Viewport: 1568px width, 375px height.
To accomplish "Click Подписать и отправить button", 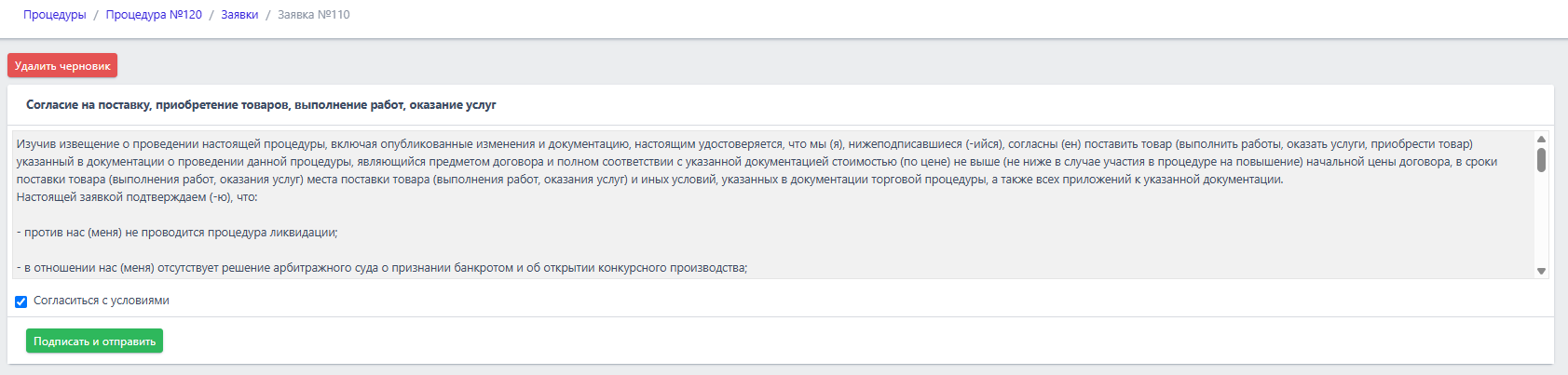I will [94, 342].
